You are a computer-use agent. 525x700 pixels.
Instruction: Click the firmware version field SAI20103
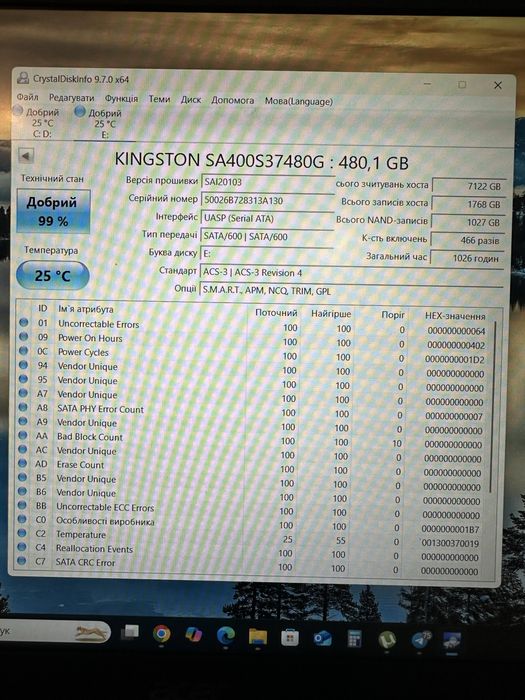[x=268, y=182]
